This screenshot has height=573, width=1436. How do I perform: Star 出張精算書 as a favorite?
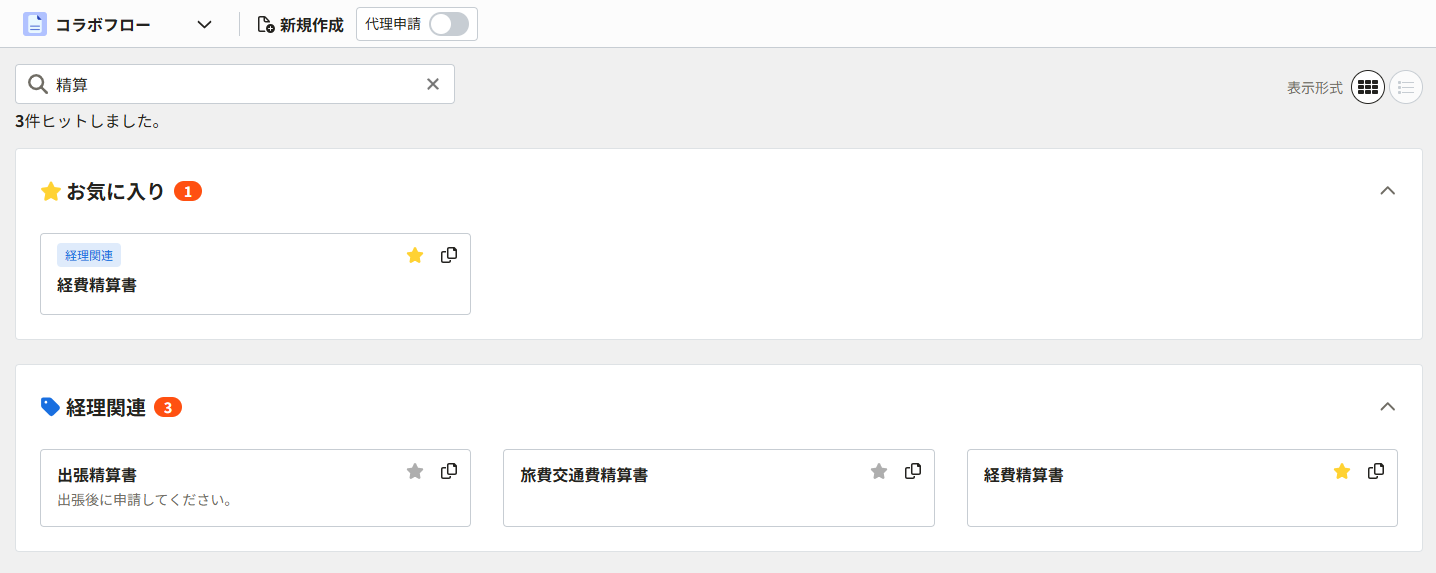click(415, 471)
